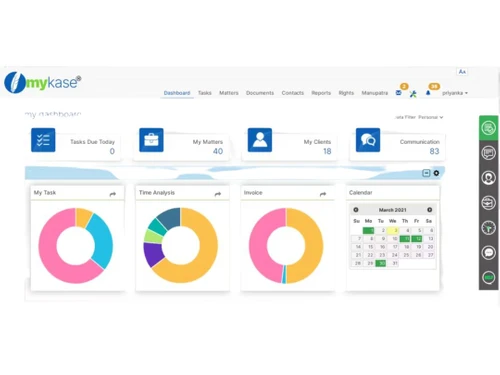Open the Manupatra menu
The width and height of the screenshot is (500, 375).
(375, 93)
